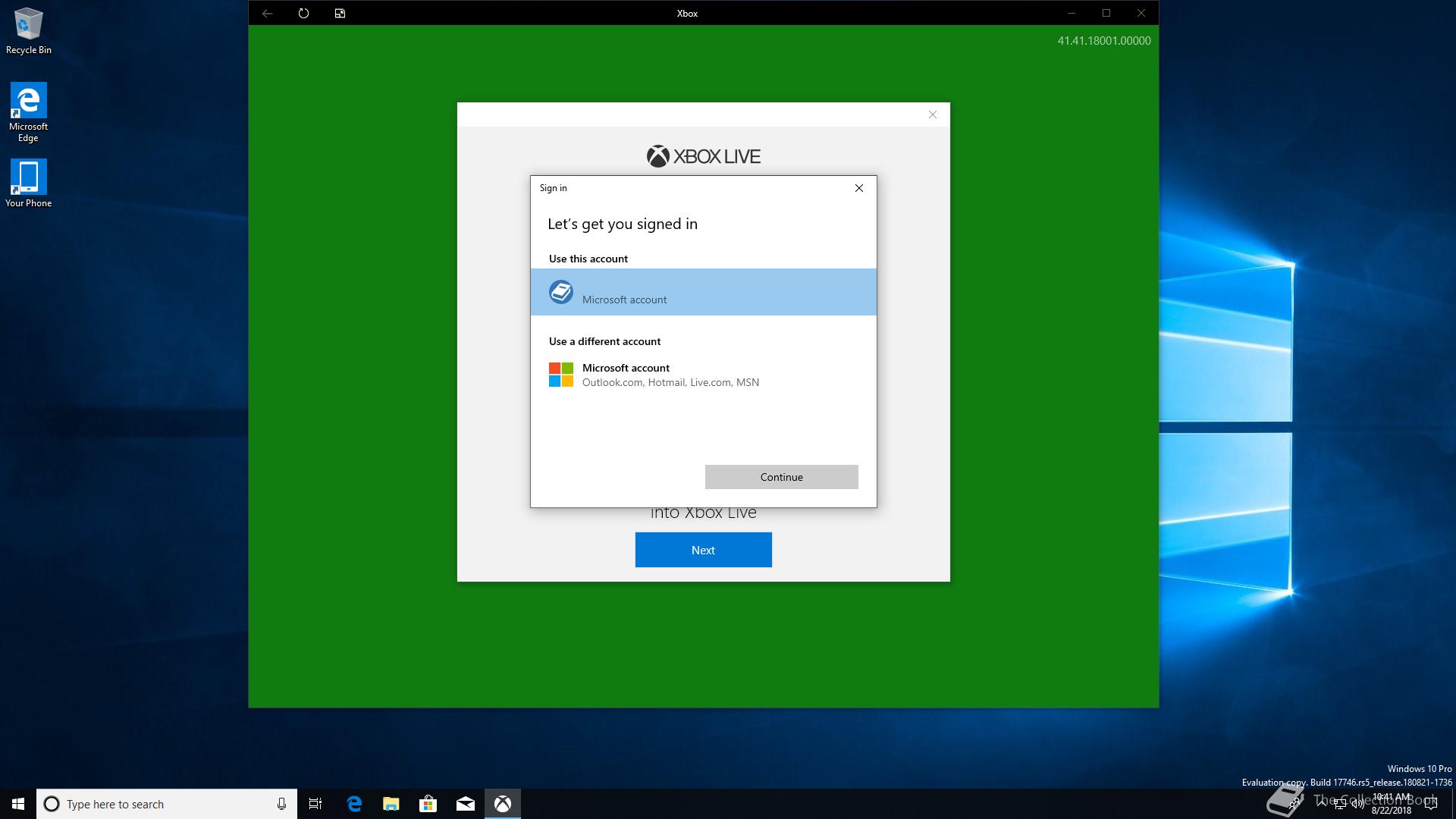
Task: Open Microsoft Store from taskbar
Action: point(428,804)
